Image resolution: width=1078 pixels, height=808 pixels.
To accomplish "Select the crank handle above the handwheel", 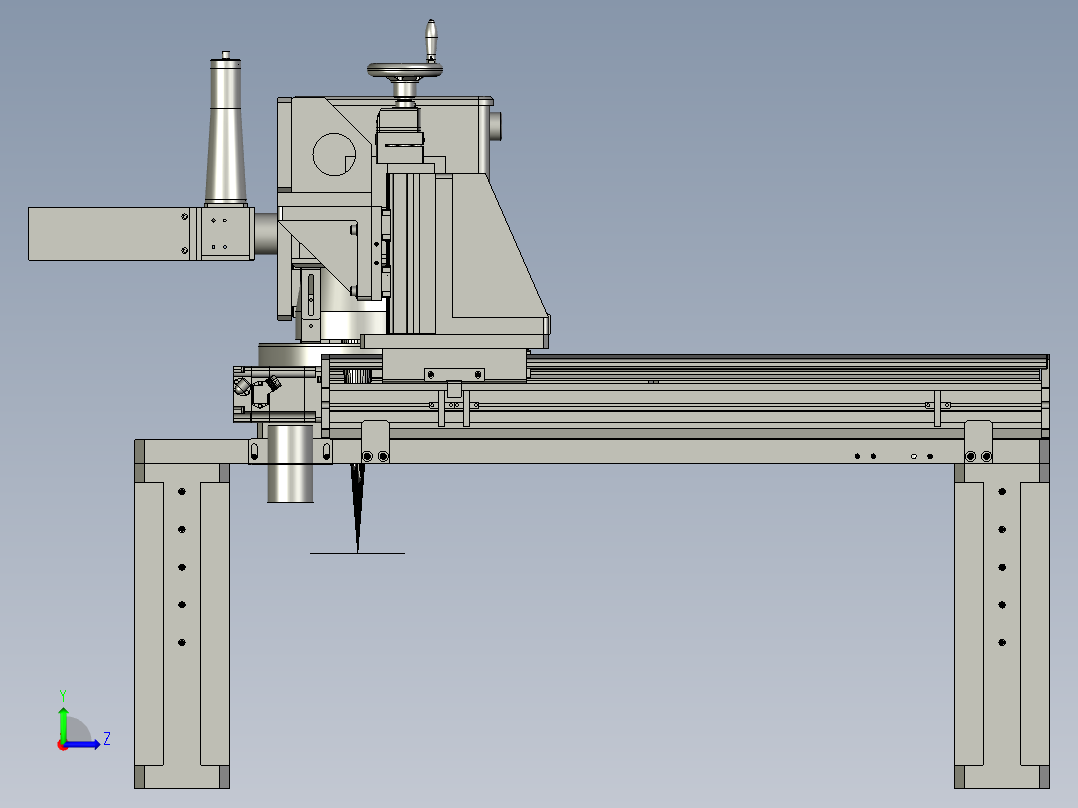I will 431,40.
